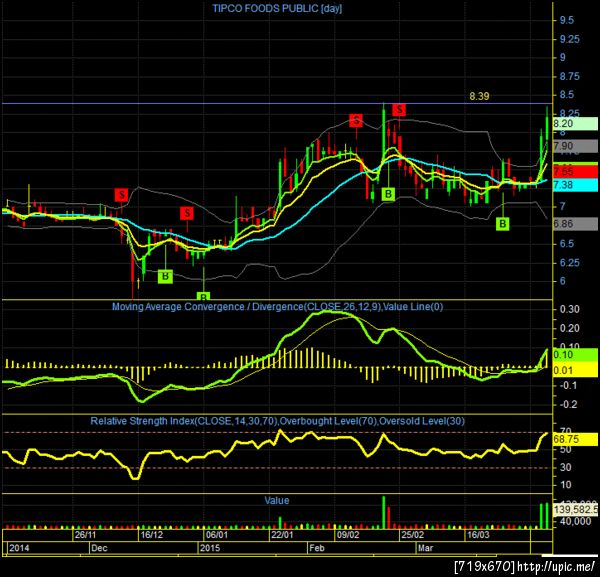Viewport: 600px width, 577px height.
Task: Click the mid-December B buy marker
Action: coord(165,276)
